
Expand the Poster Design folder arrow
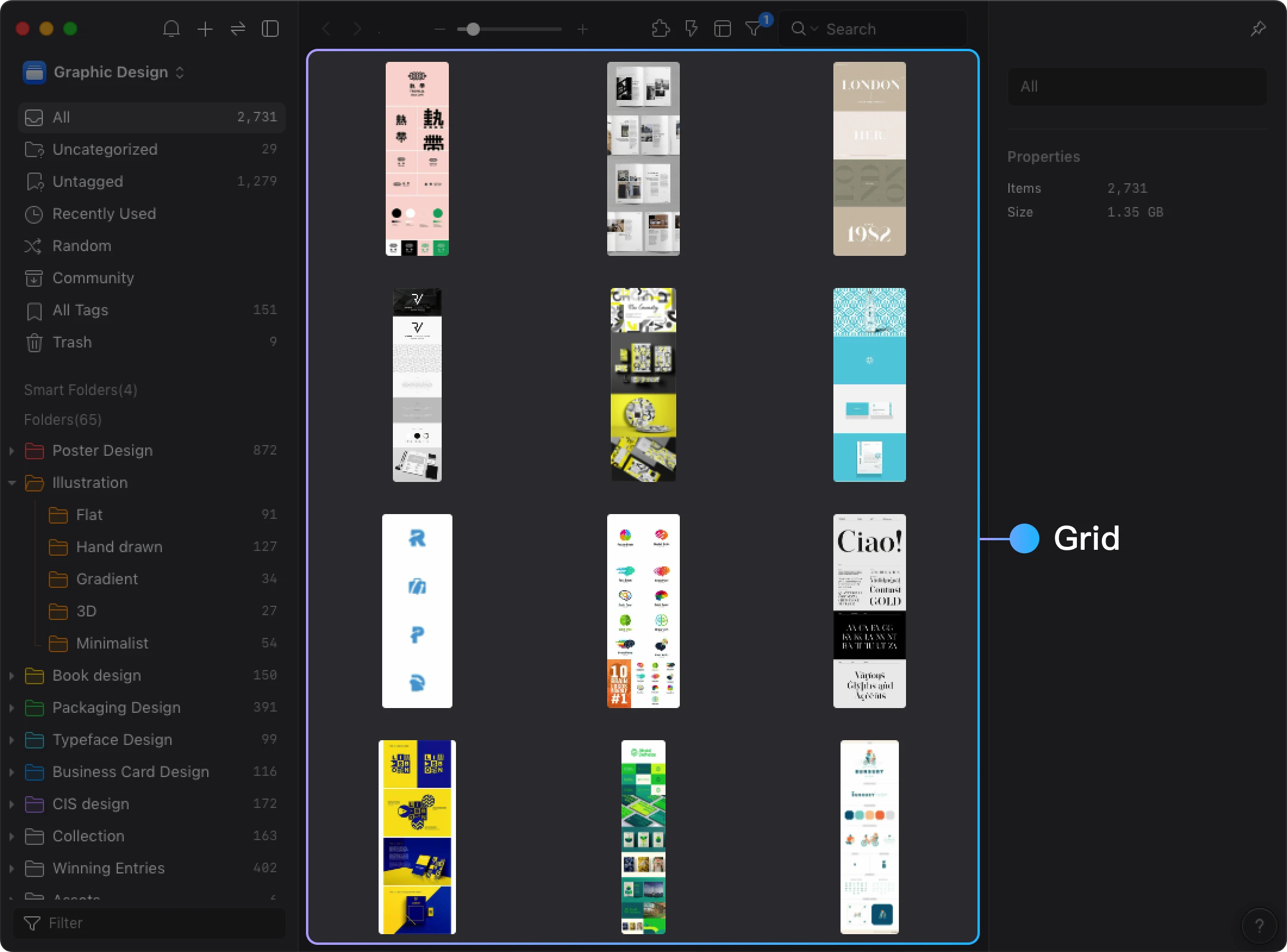11,450
